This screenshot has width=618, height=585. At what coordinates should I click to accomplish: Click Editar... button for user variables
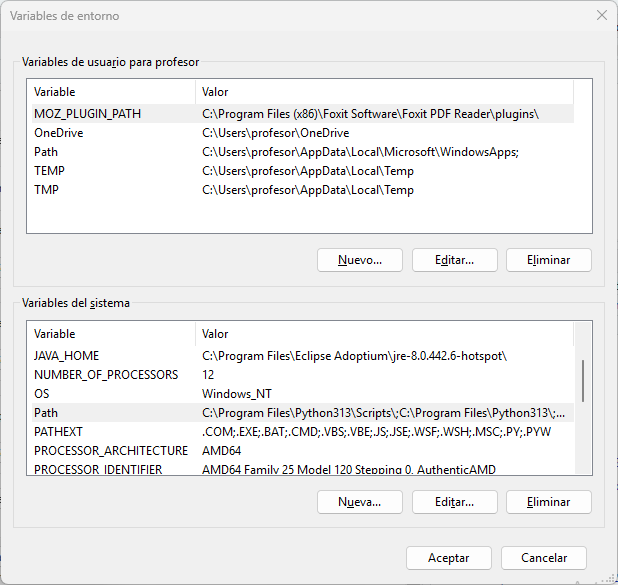coord(454,260)
